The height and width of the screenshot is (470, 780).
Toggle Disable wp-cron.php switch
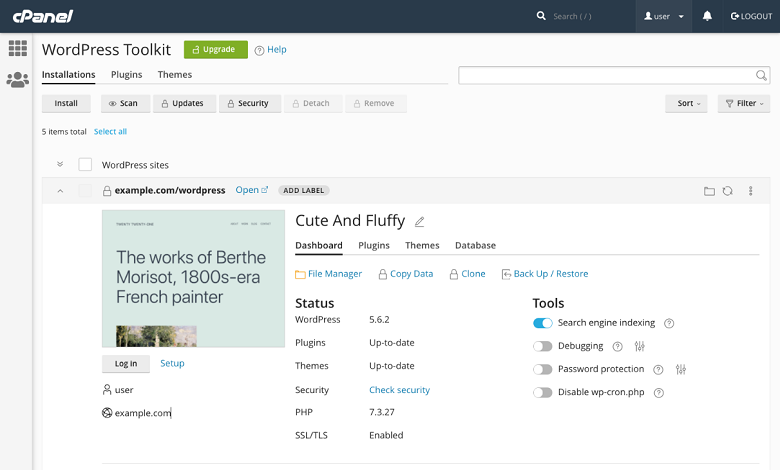(543, 392)
